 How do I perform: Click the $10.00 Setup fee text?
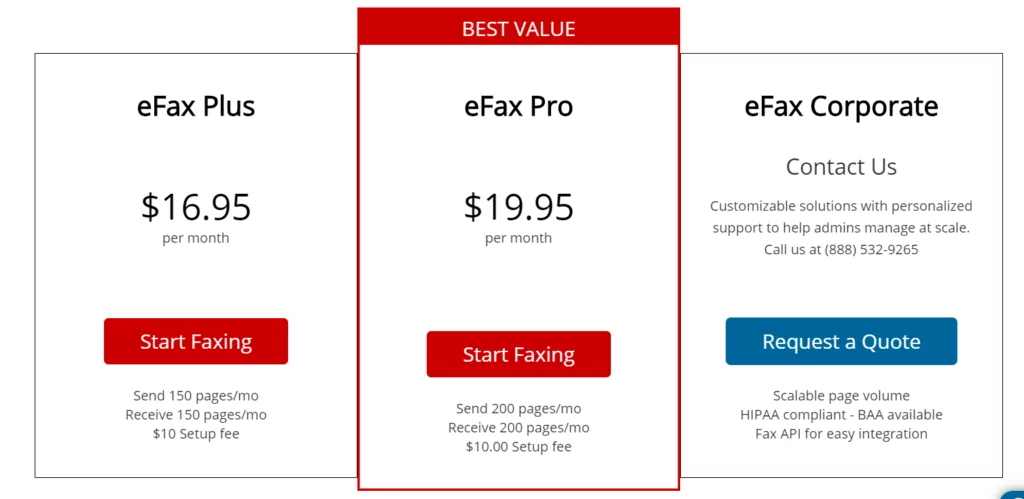518,447
